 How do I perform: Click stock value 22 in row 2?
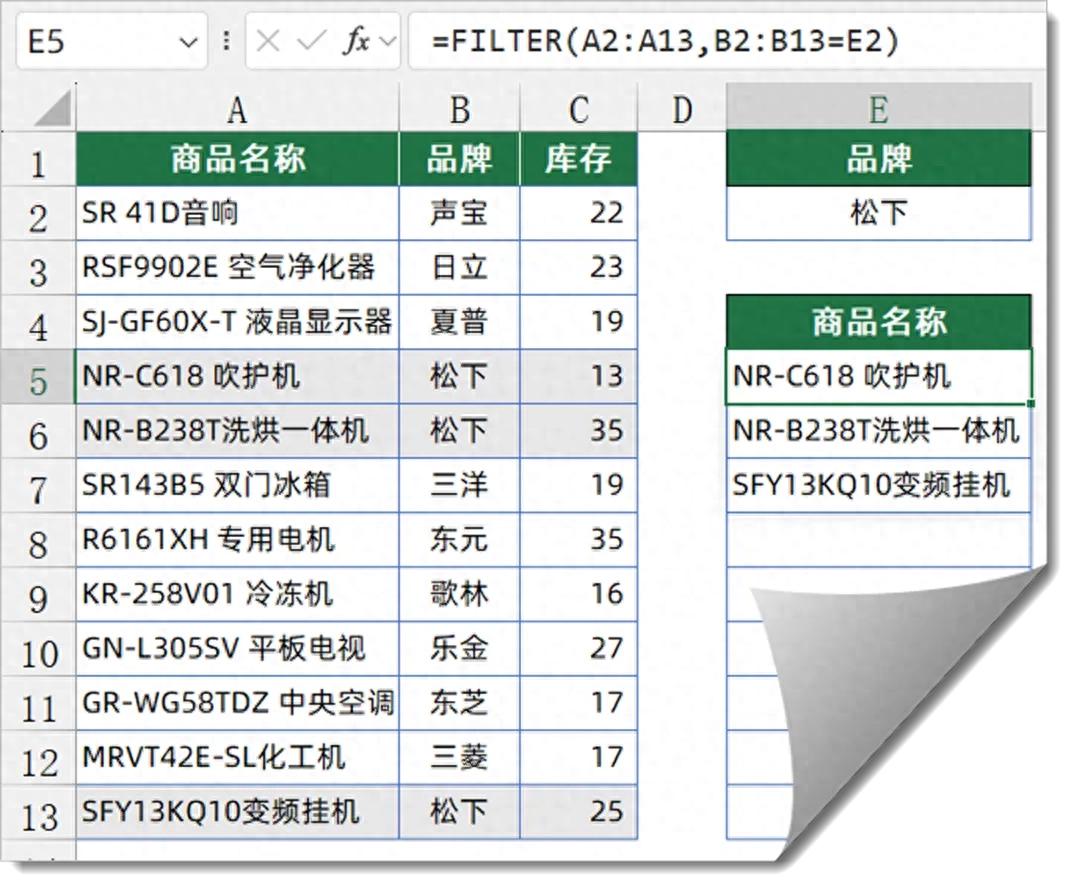pos(579,214)
